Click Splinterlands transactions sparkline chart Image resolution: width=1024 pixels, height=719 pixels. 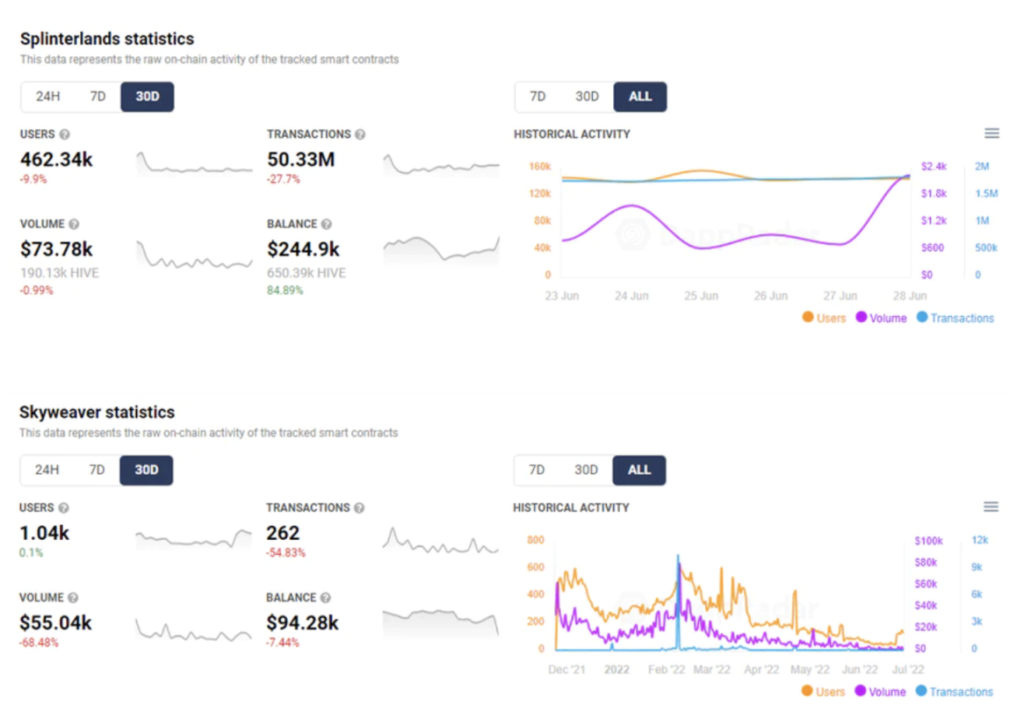point(441,165)
